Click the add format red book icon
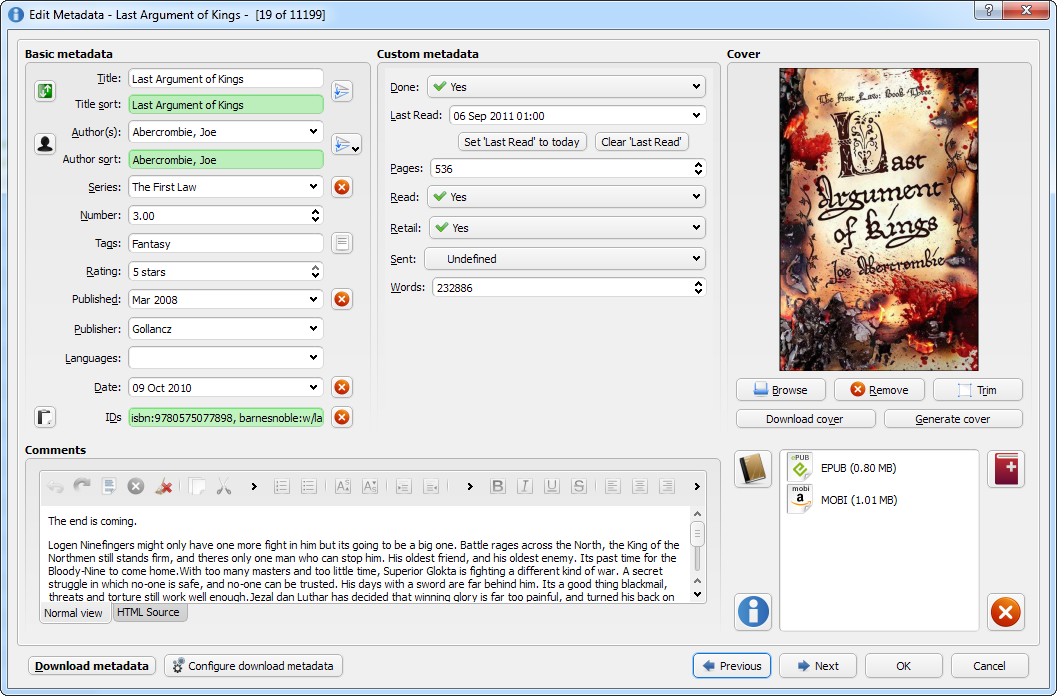This screenshot has width=1057, height=696. click(x=1006, y=469)
